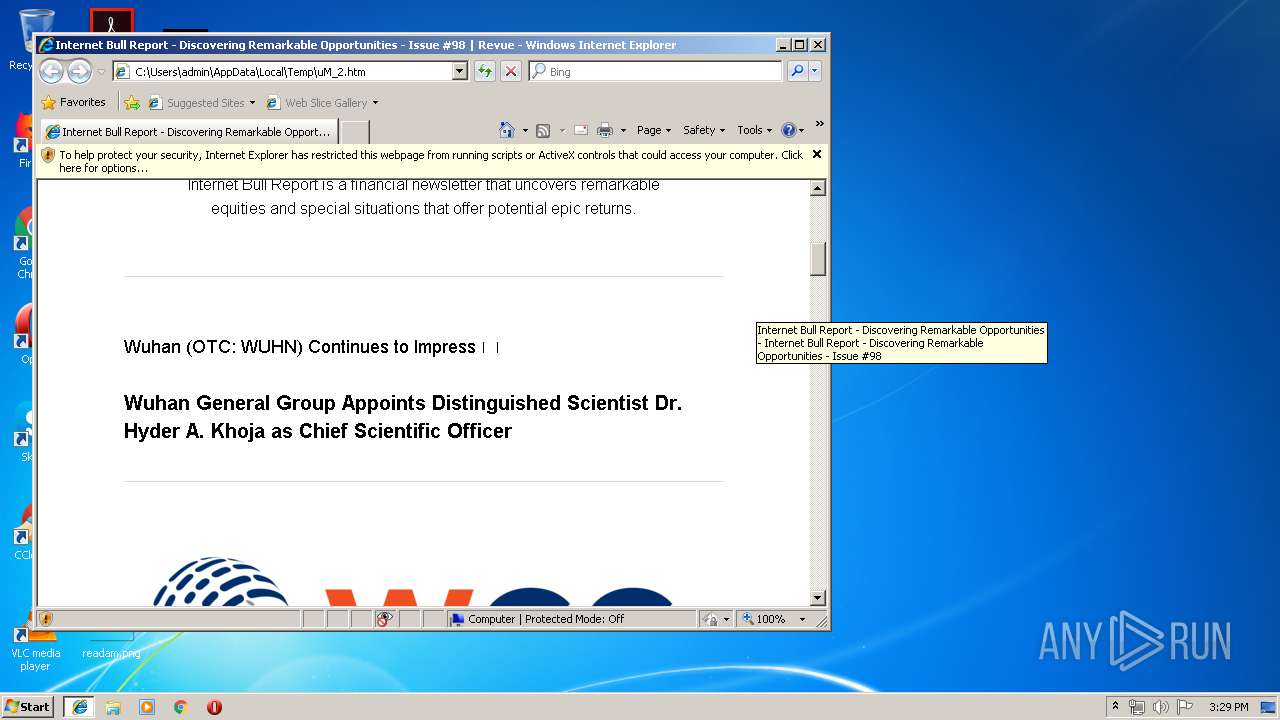Go back with the Back arrow button

pos(51,71)
